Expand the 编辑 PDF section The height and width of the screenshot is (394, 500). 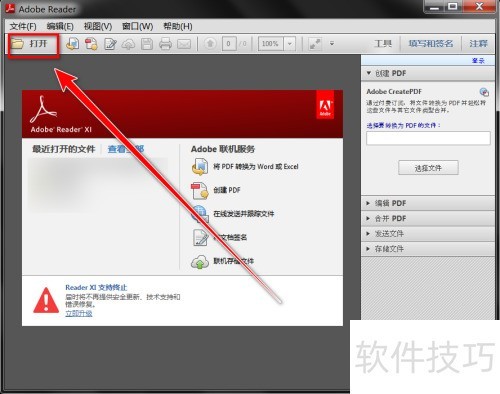tap(428, 203)
